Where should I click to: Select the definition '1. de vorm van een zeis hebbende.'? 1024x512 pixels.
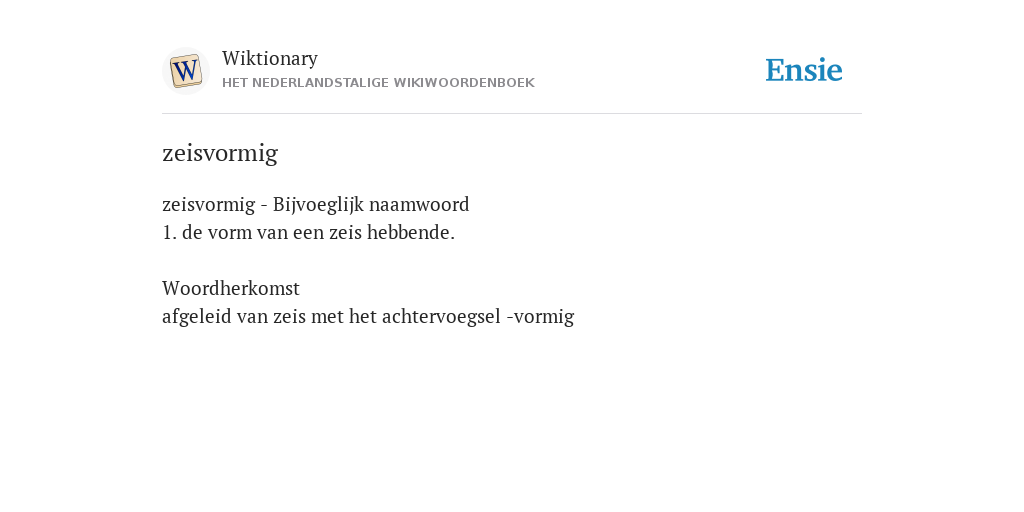(x=308, y=232)
